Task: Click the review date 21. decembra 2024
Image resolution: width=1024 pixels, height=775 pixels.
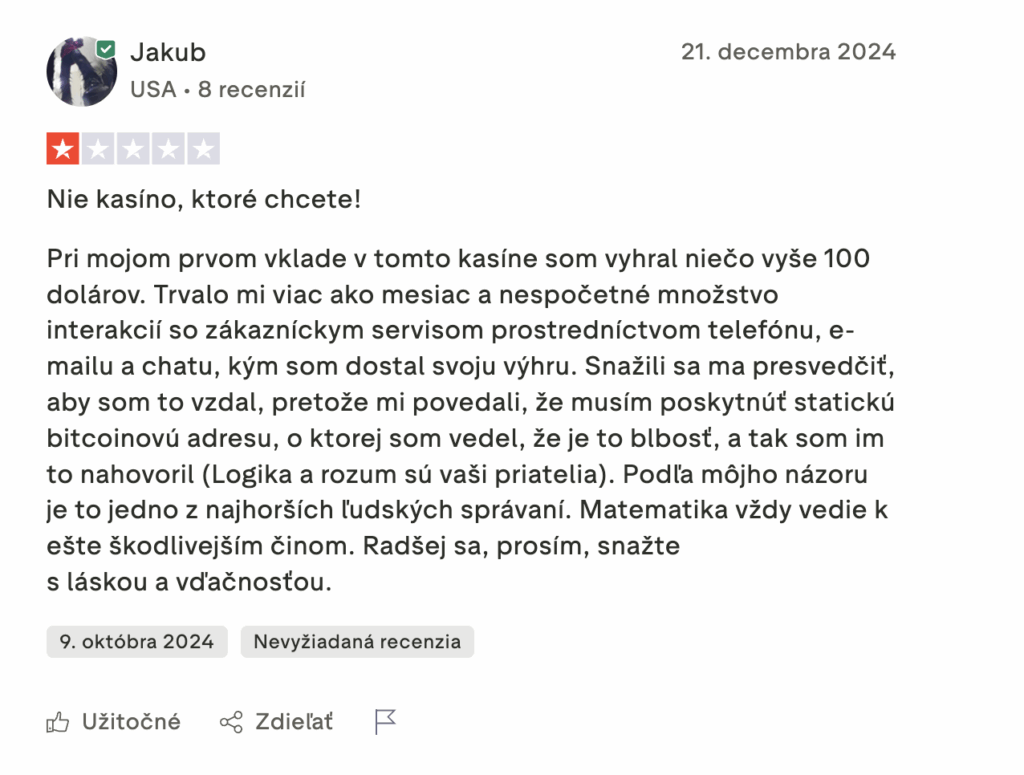Action: (788, 52)
